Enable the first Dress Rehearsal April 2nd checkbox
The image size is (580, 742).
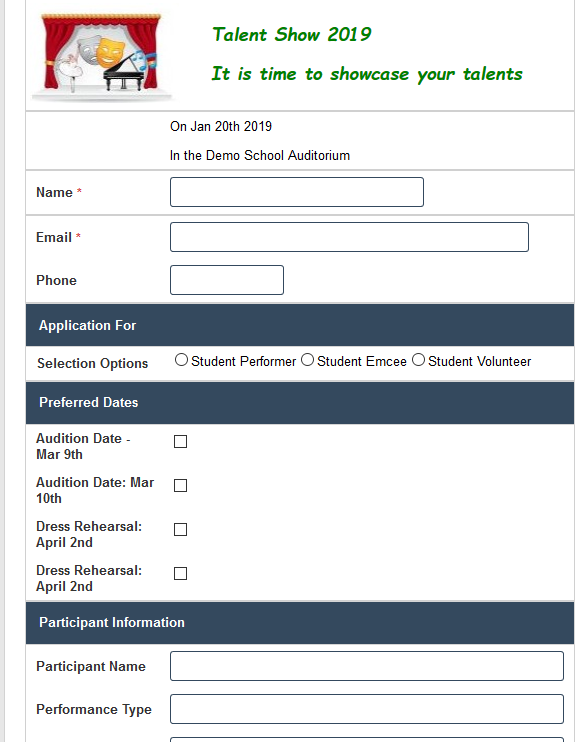(x=180, y=530)
